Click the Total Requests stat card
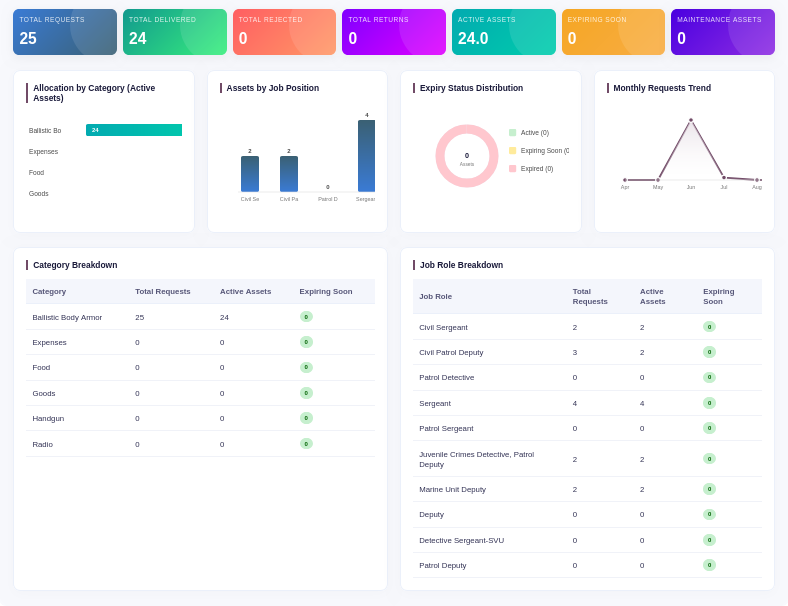 (x=65, y=32)
